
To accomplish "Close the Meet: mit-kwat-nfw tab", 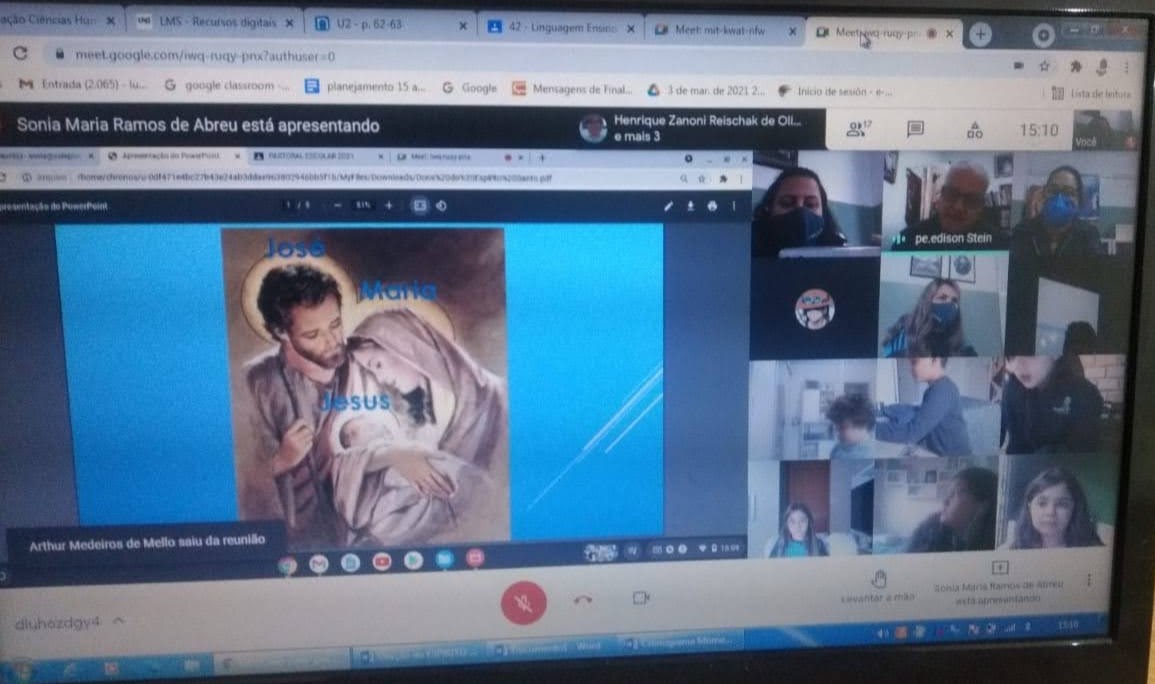I will tap(793, 31).
